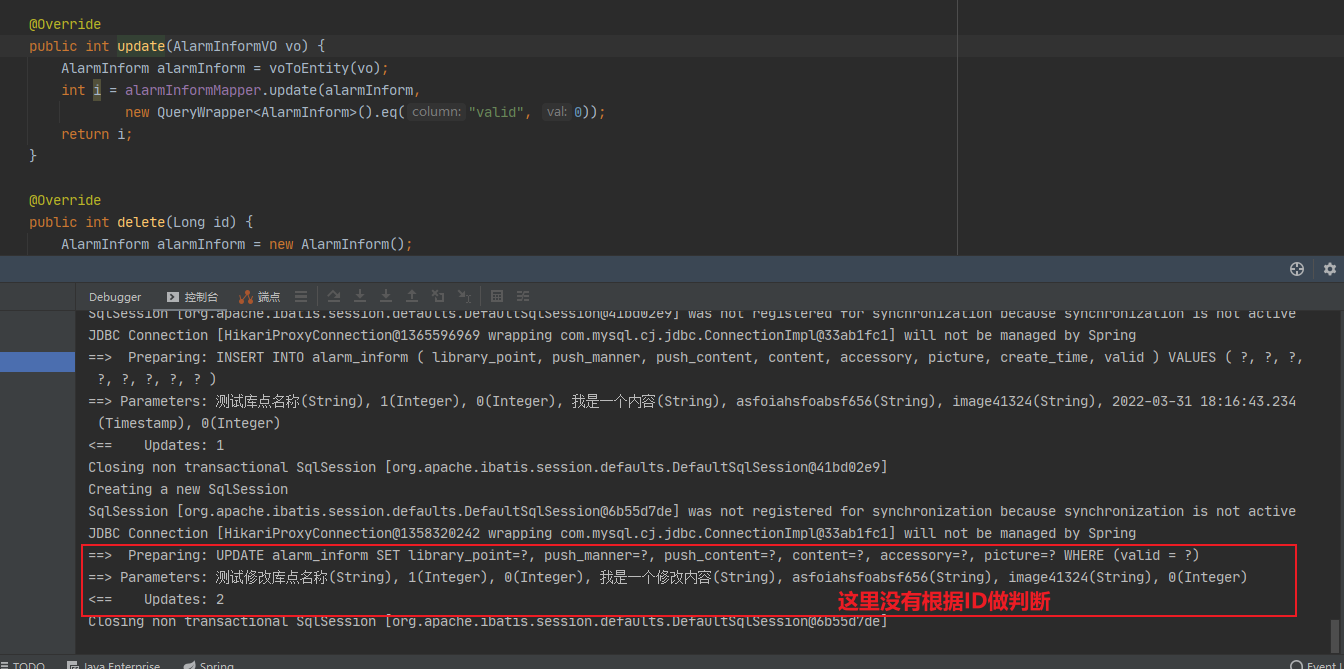Image resolution: width=1344 pixels, height=669 pixels.
Task: Click the Step Over debugger icon
Action: [x=334, y=297]
